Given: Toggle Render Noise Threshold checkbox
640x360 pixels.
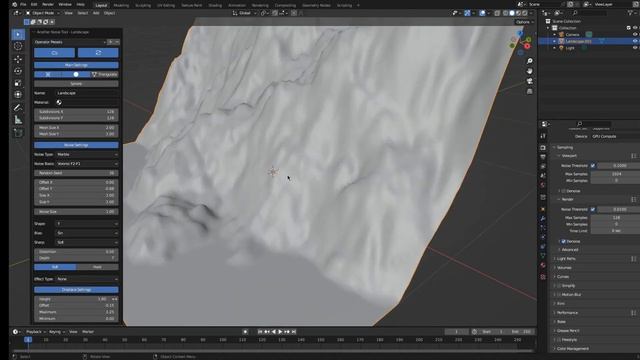Looking at the screenshot, I should click(x=593, y=209).
